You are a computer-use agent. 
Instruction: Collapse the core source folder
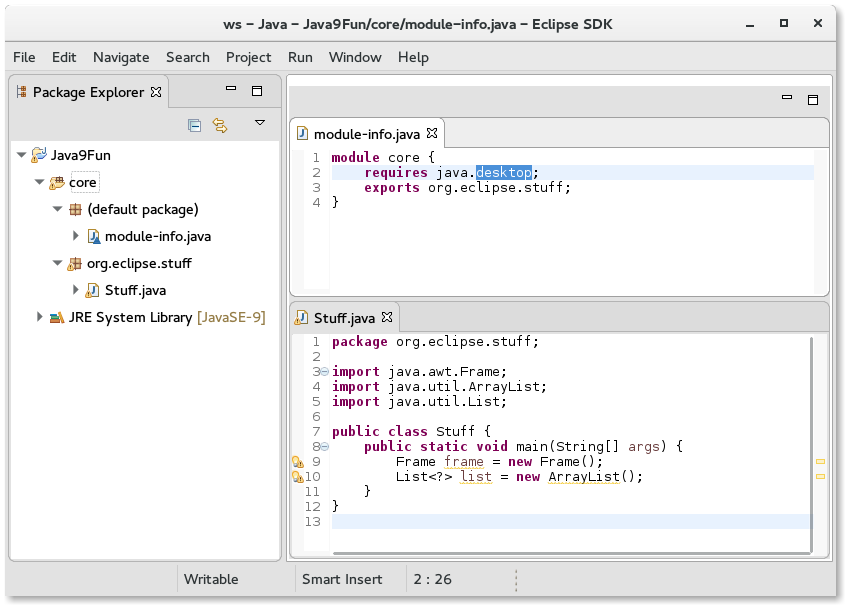[x=39, y=182]
